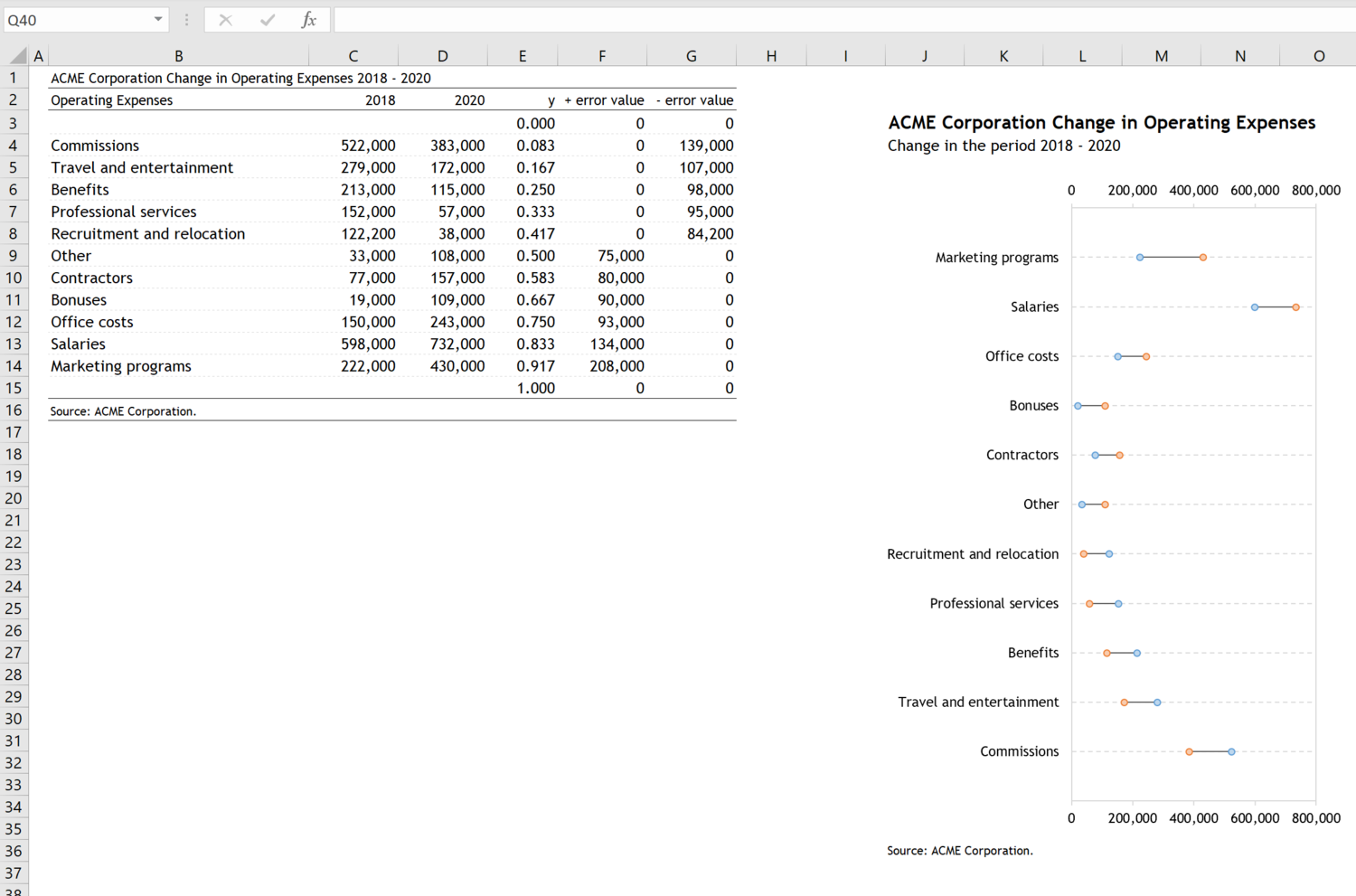Select column C header

point(353,56)
